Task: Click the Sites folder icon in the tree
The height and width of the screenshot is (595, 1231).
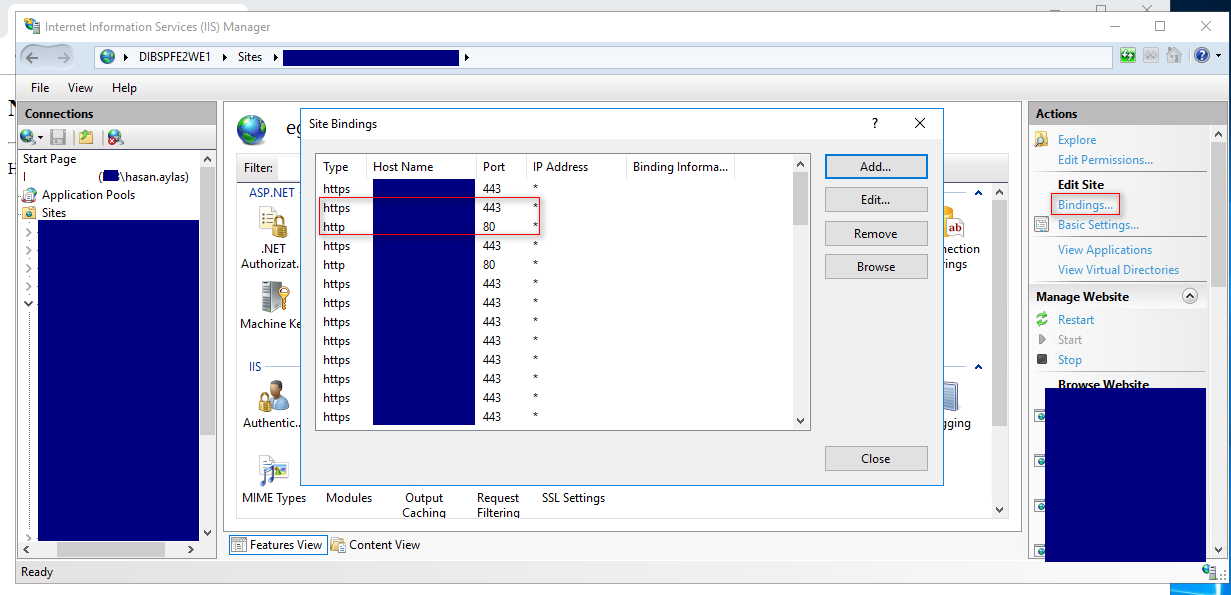Action: coord(29,213)
